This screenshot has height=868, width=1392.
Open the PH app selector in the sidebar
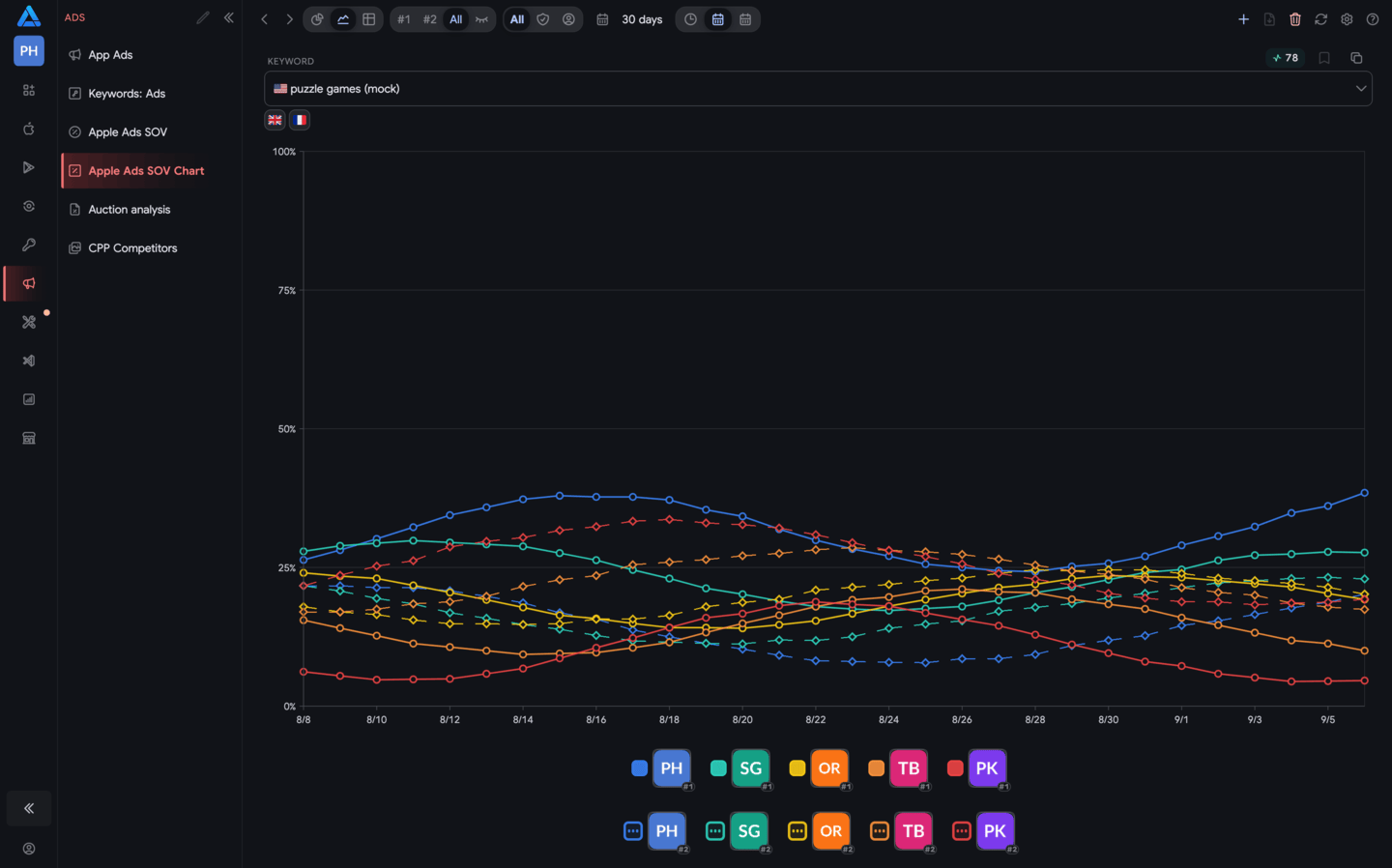[x=29, y=51]
